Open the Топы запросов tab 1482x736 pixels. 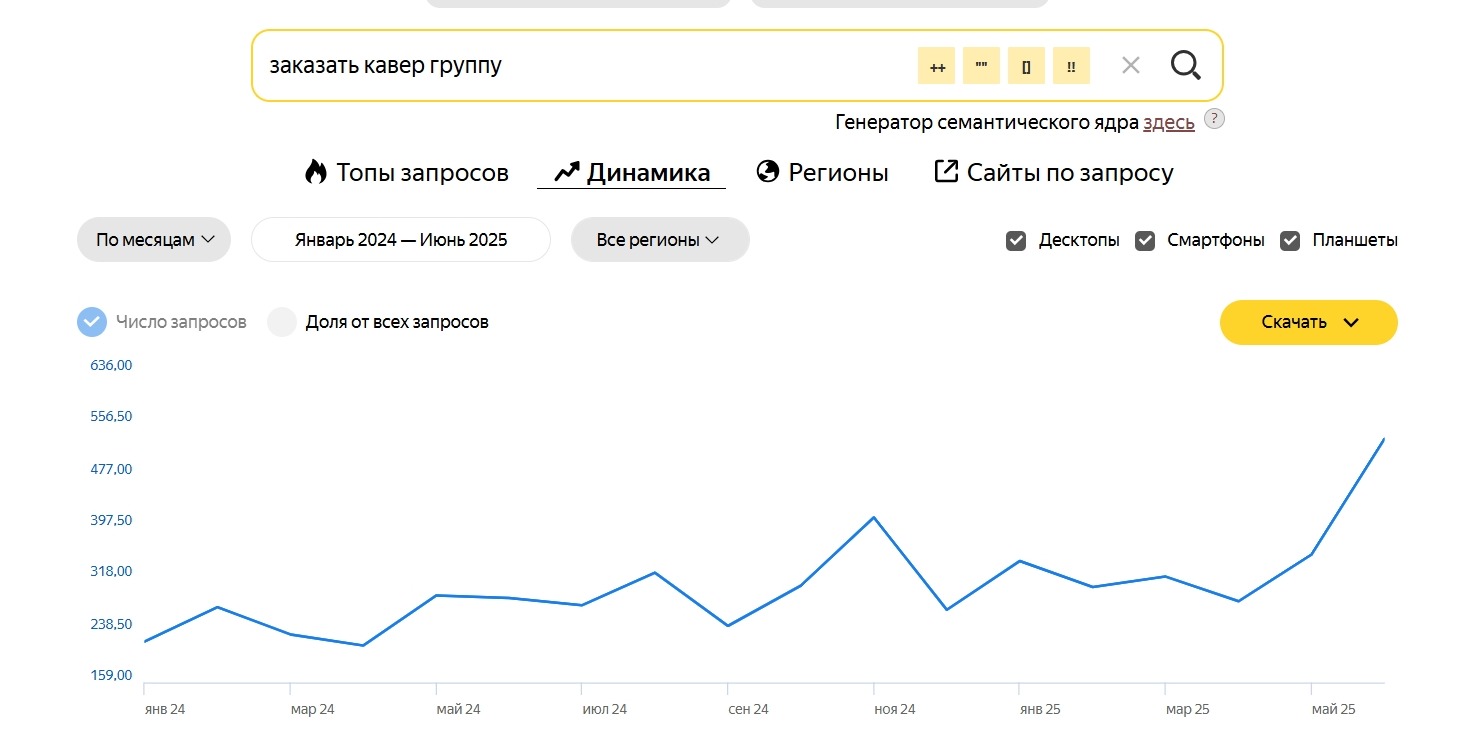click(407, 173)
